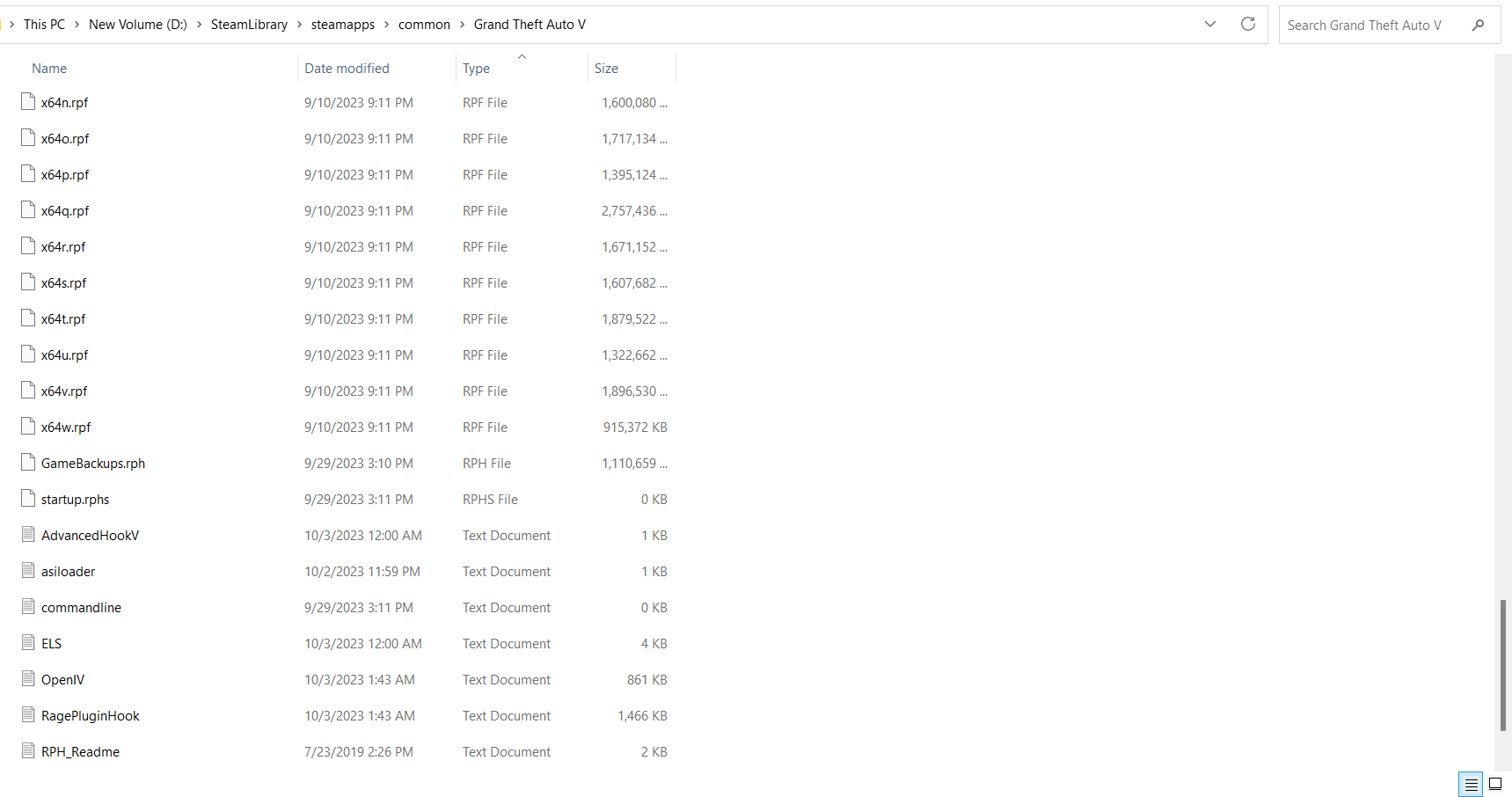
Task: Open the address bar history dropdown
Action: click(x=1210, y=25)
